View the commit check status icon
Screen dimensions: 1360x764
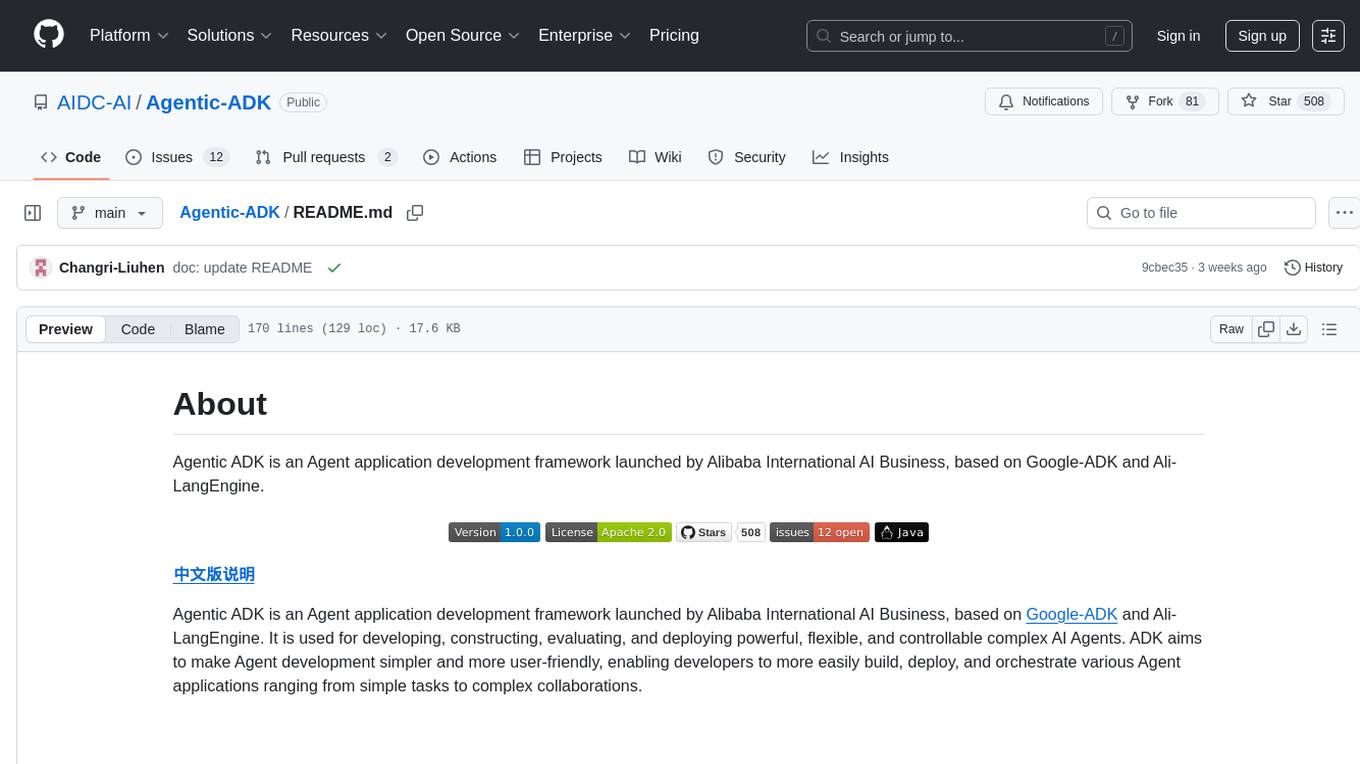334,268
